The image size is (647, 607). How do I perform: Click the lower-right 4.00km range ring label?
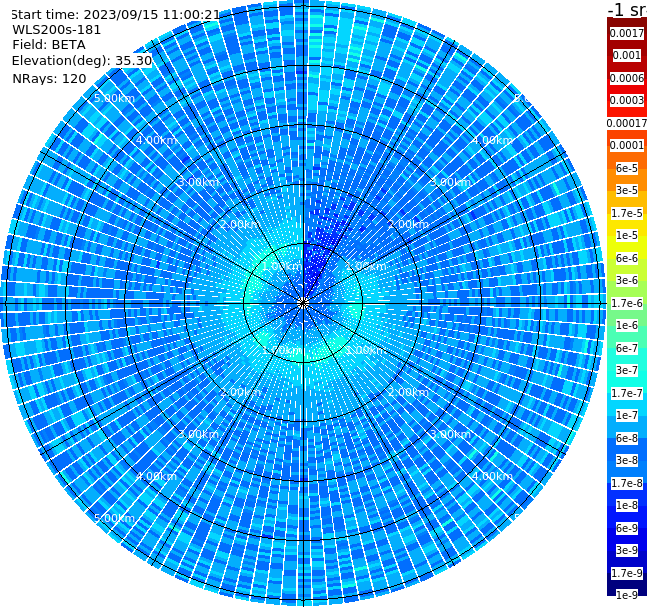point(493,476)
